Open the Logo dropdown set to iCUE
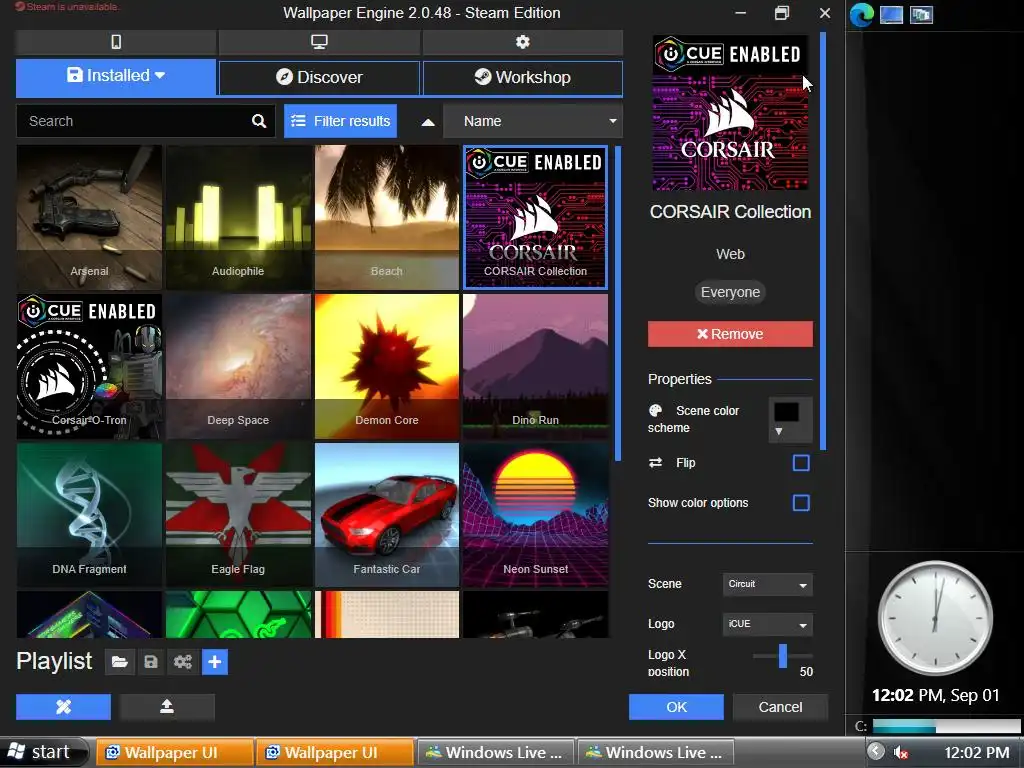Image resolution: width=1024 pixels, height=768 pixels. [767, 624]
